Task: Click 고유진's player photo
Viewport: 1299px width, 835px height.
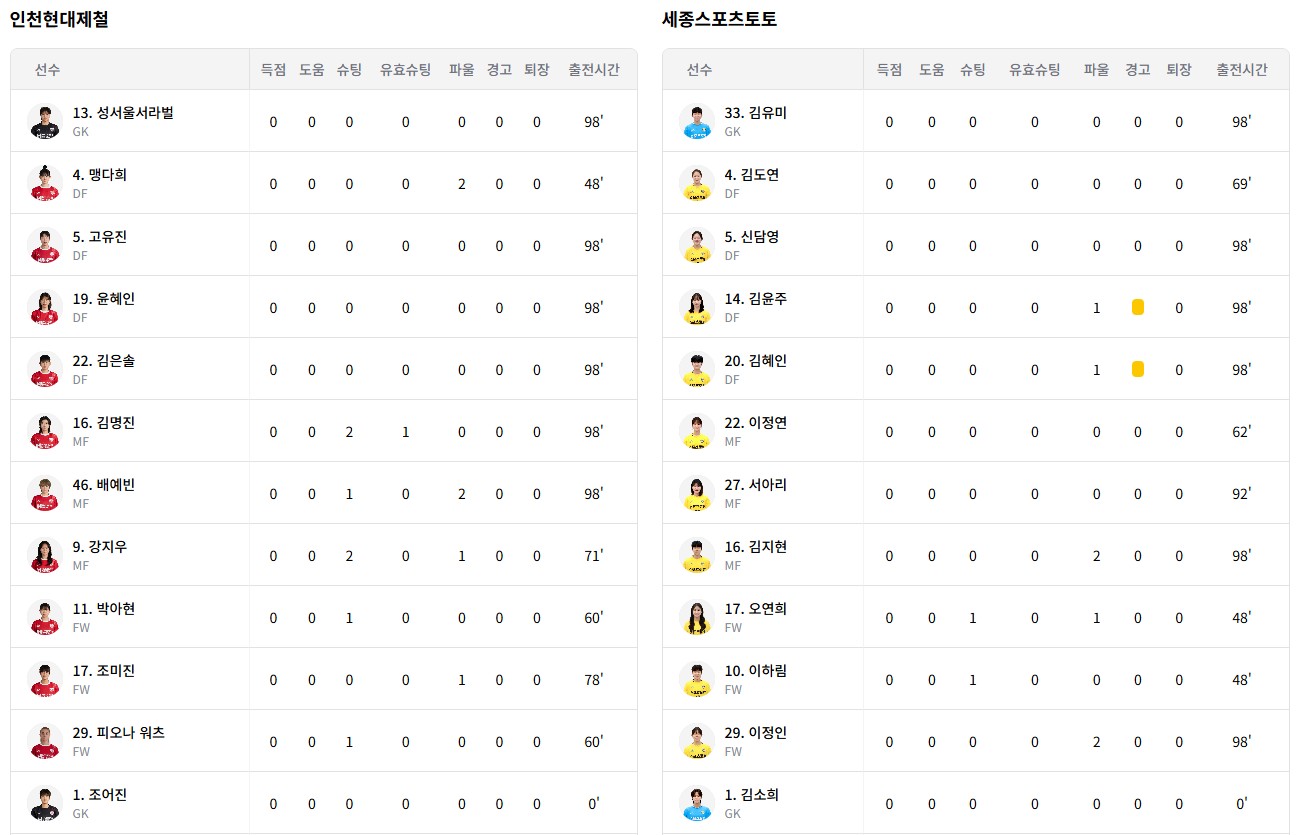Action: pos(45,245)
